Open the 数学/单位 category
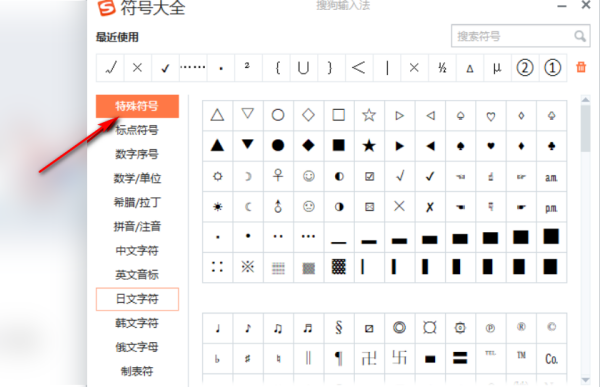 137,178
